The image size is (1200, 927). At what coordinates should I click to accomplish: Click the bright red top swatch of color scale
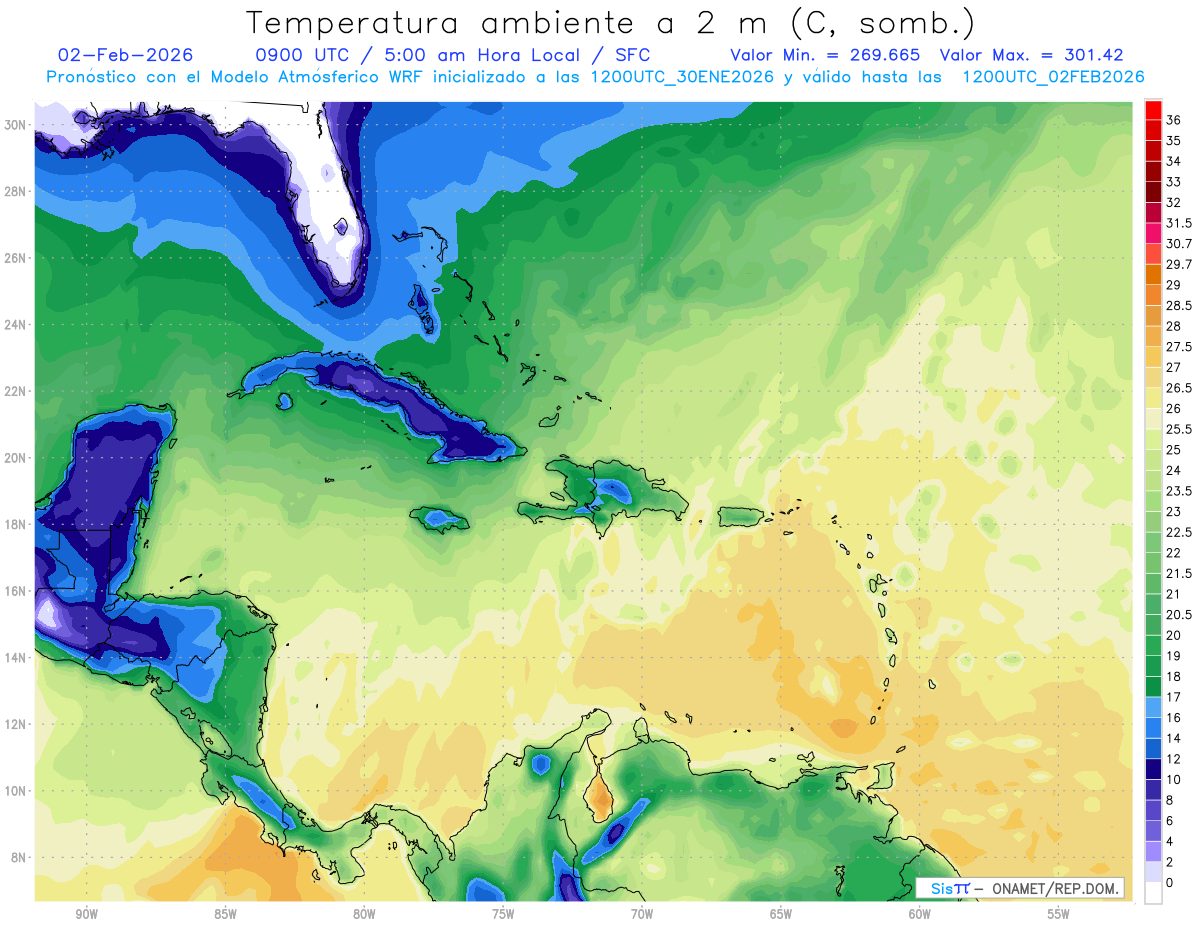click(1153, 109)
